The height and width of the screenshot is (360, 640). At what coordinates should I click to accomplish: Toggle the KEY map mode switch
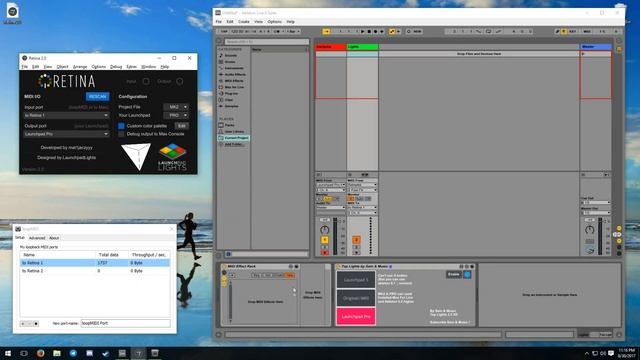pos(572,31)
